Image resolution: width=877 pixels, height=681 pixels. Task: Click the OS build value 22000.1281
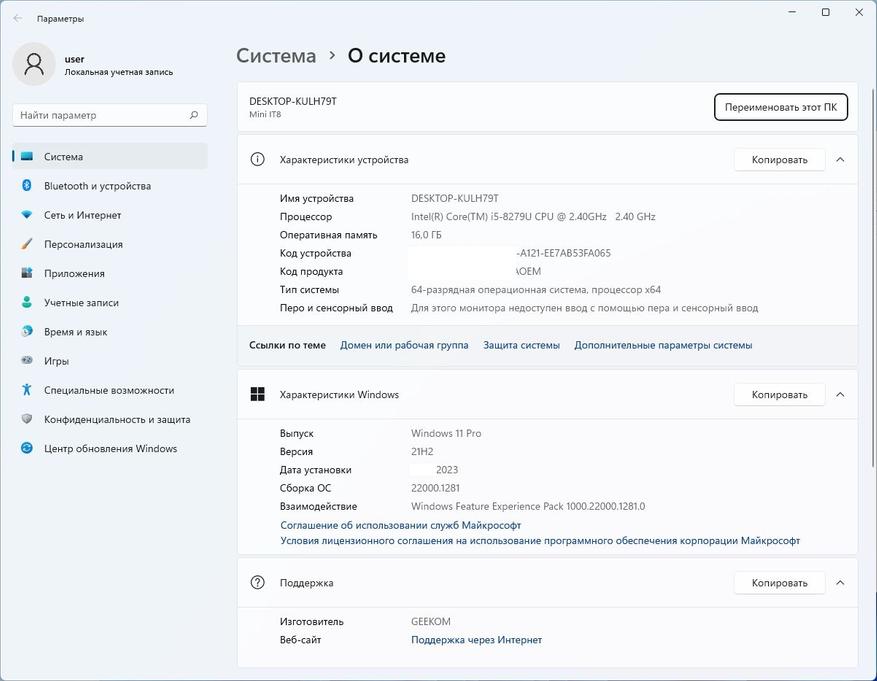(435, 488)
